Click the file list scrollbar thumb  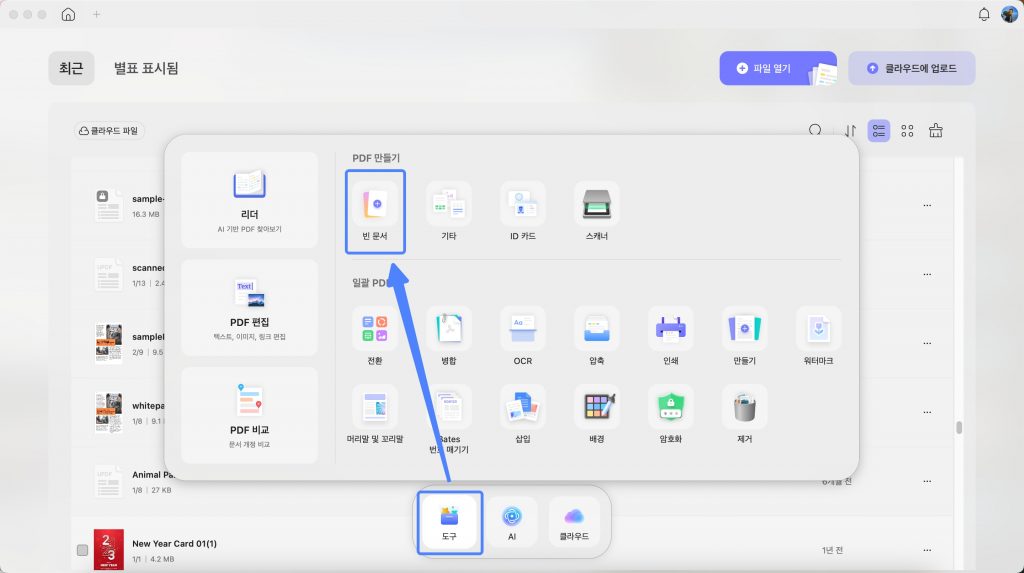(x=959, y=427)
